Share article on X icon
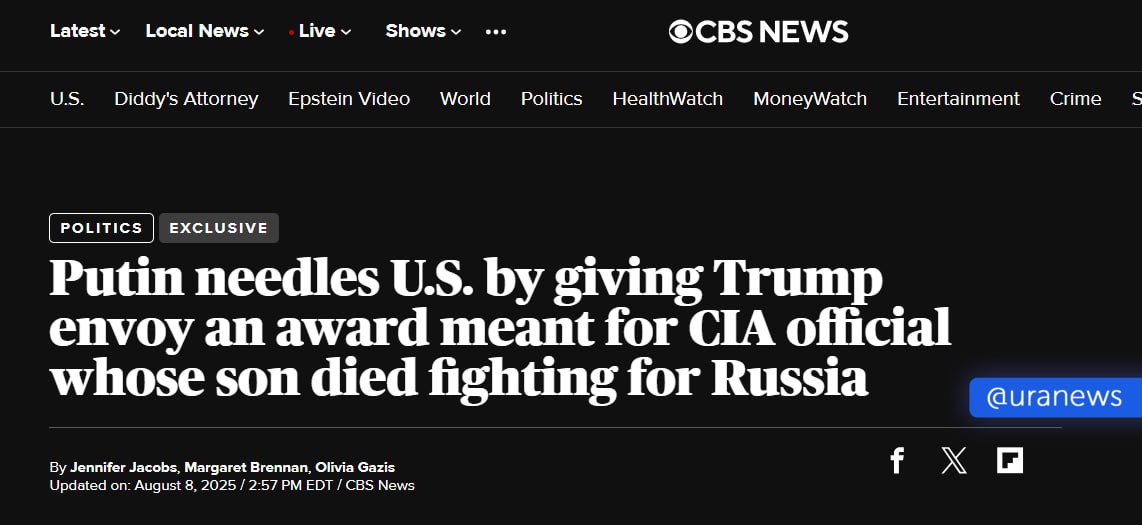The height and width of the screenshot is (525, 1142). click(x=953, y=460)
